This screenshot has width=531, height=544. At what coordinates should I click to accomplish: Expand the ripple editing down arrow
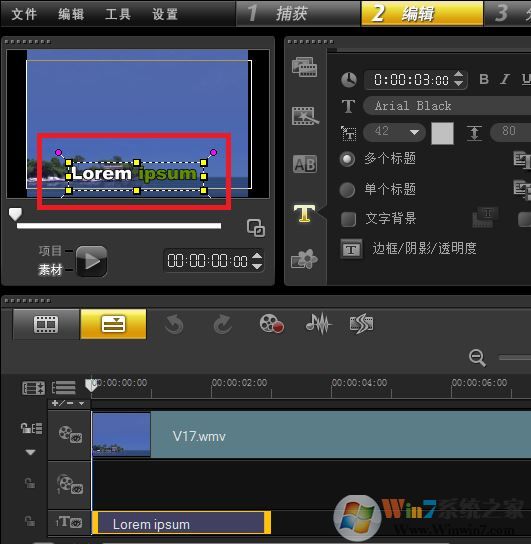coord(31,452)
